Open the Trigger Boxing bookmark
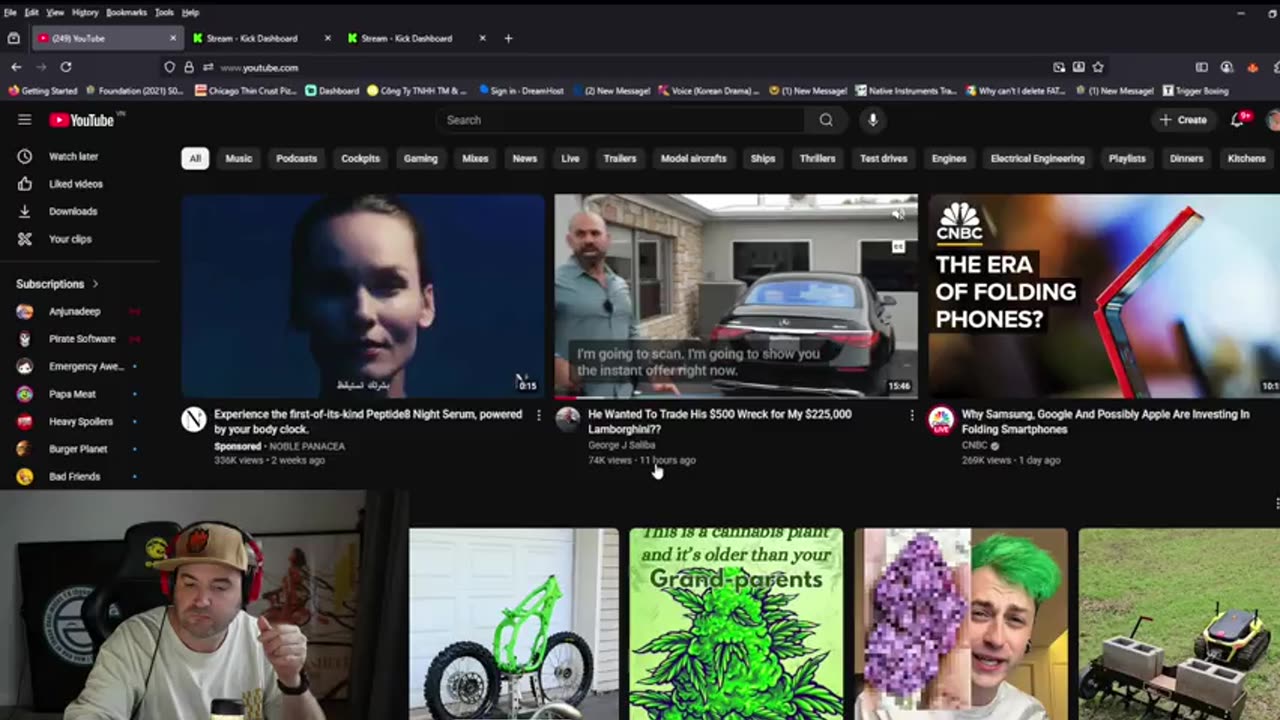1280x720 pixels. [1195, 91]
